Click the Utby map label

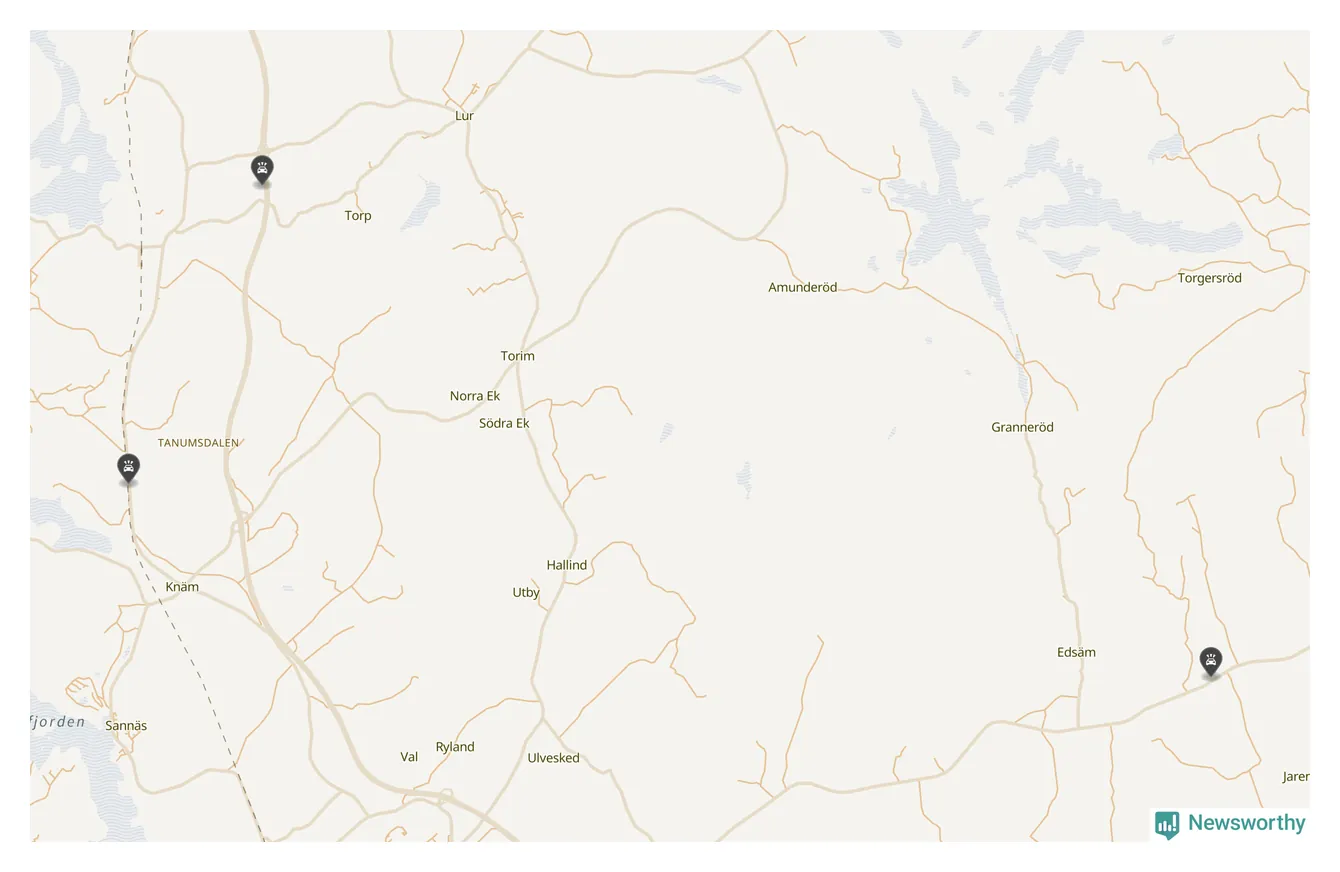(x=526, y=592)
